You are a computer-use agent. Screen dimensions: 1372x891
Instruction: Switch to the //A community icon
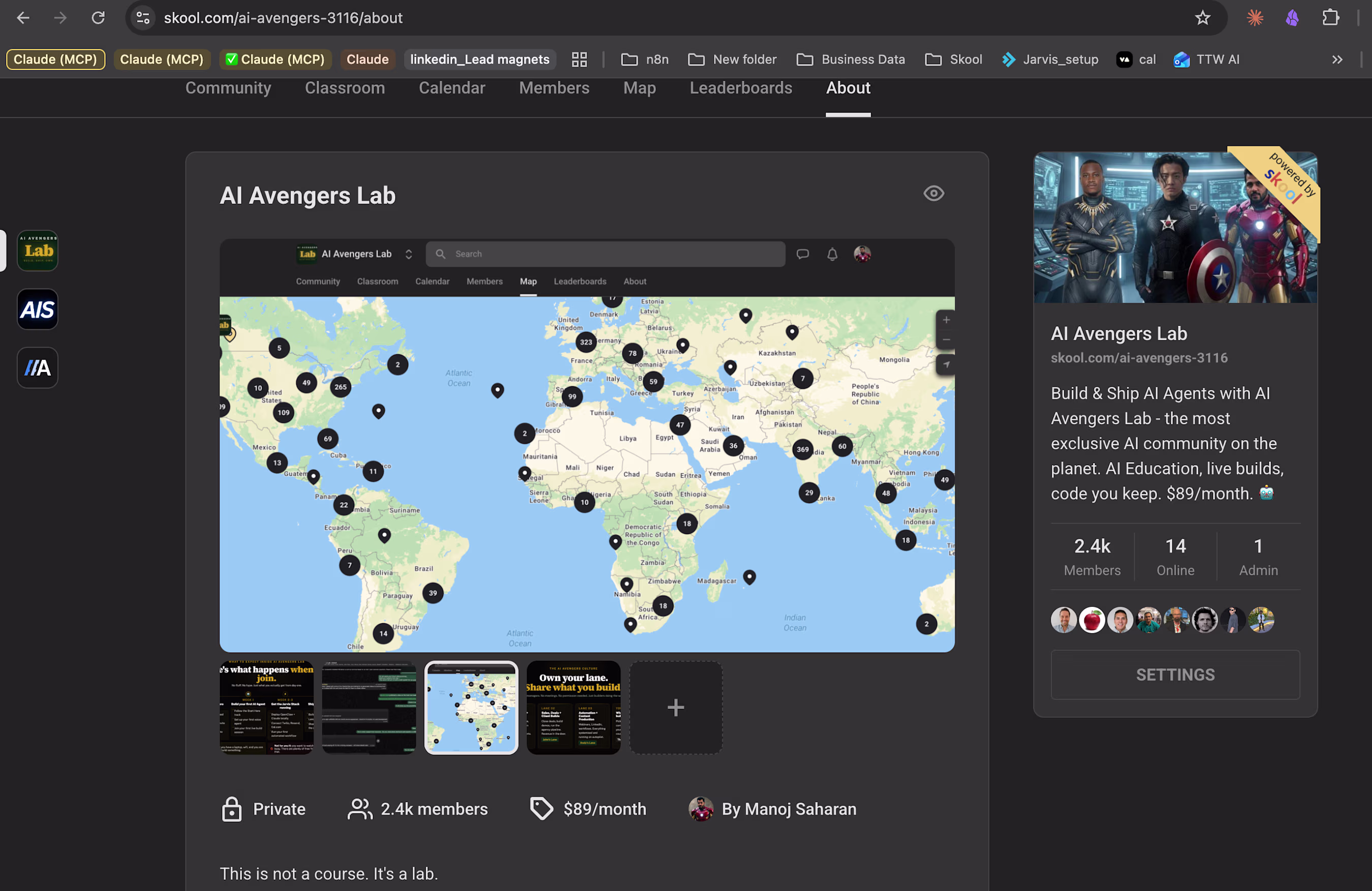(38, 367)
